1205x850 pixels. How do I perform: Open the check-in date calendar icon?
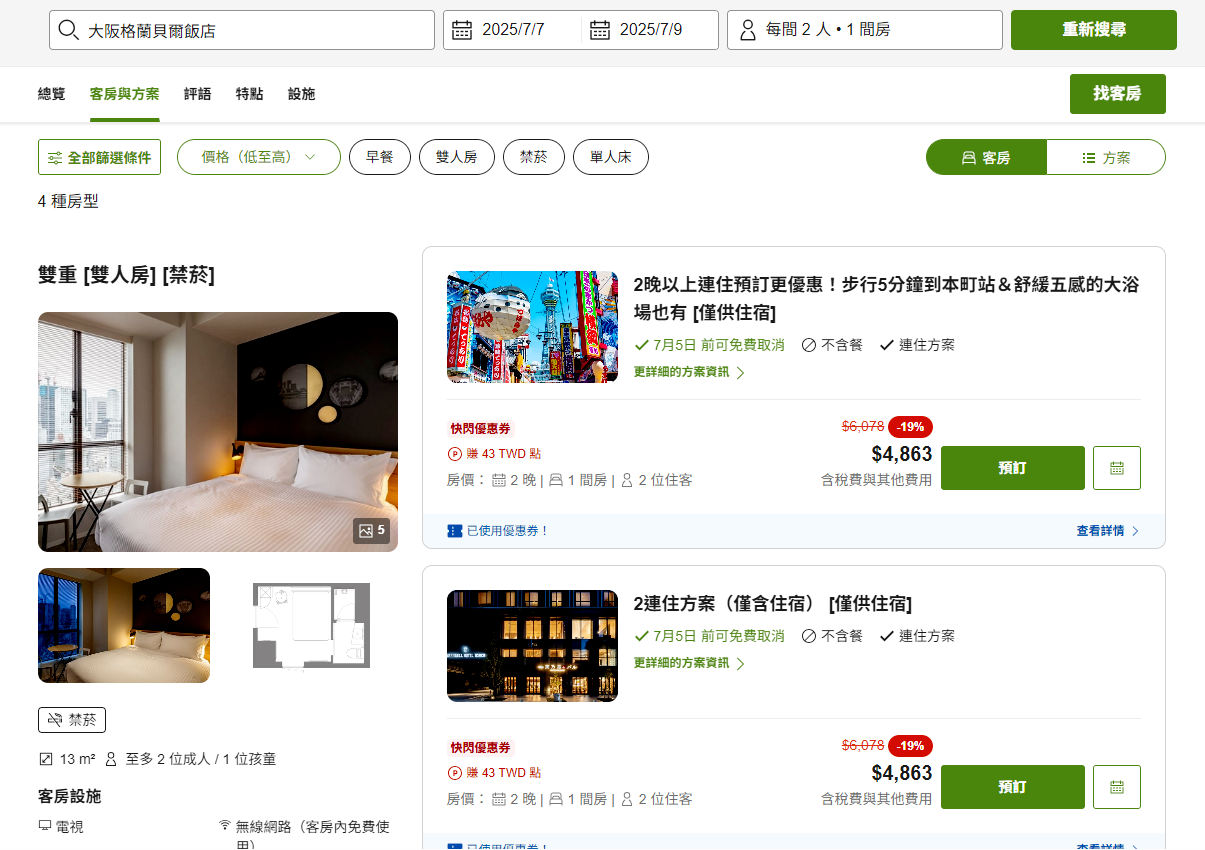pos(462,30)
